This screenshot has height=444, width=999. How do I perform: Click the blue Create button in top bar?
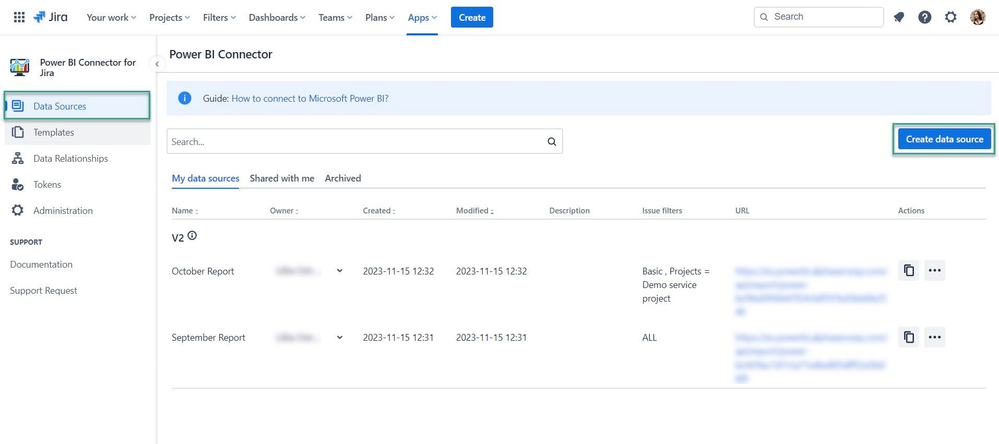pos(471,17)
